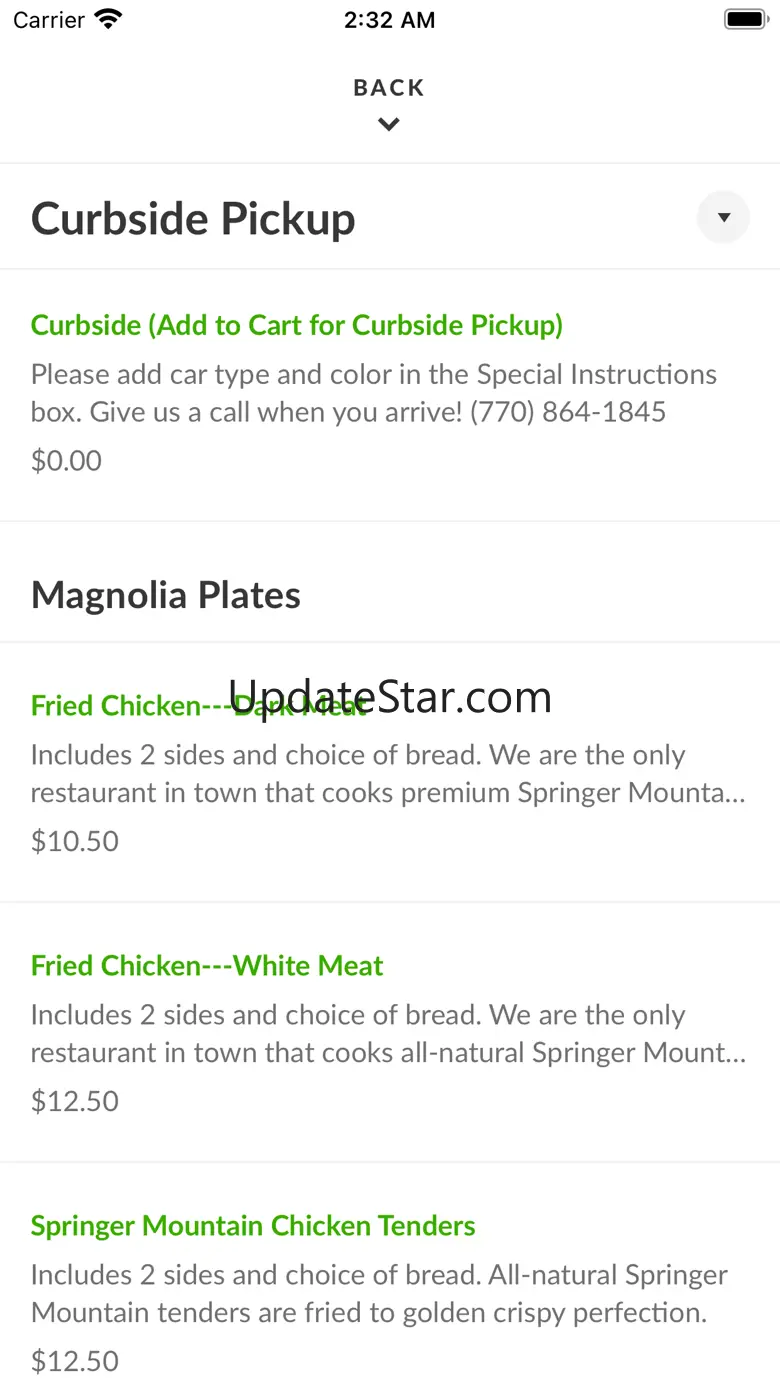This screenshot has height=1387, width=780.
Task: Tap the Chicken Tenders description text
Action: 379,1294
